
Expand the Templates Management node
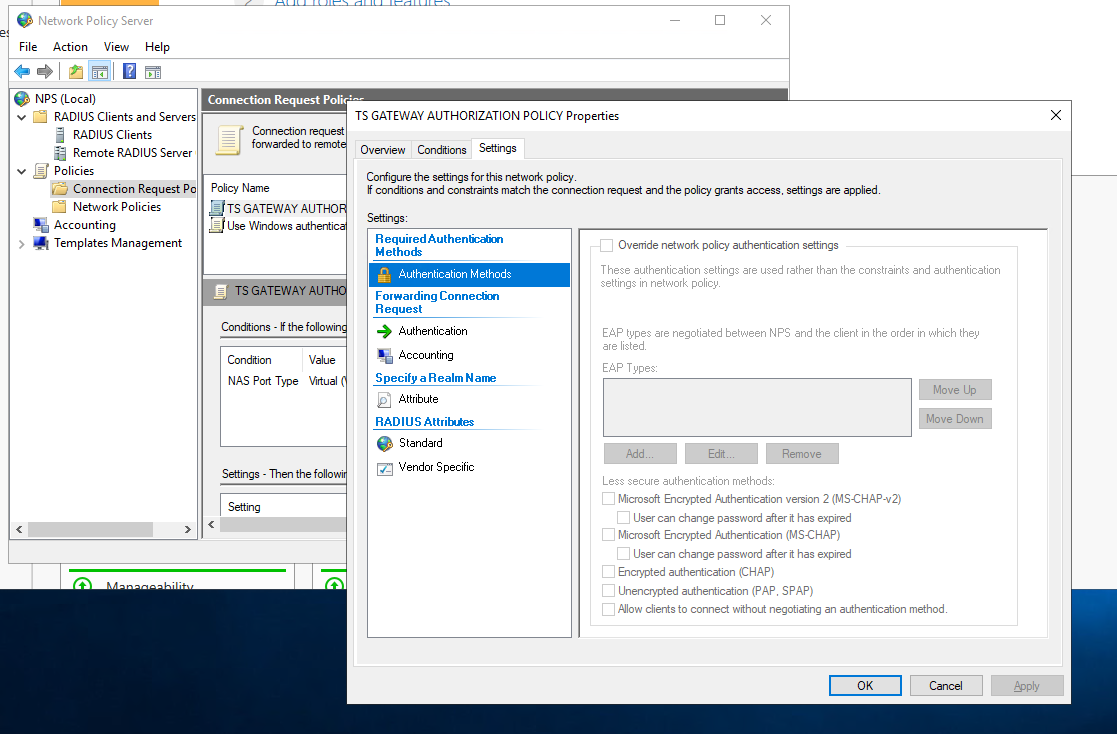coord(22,243)
